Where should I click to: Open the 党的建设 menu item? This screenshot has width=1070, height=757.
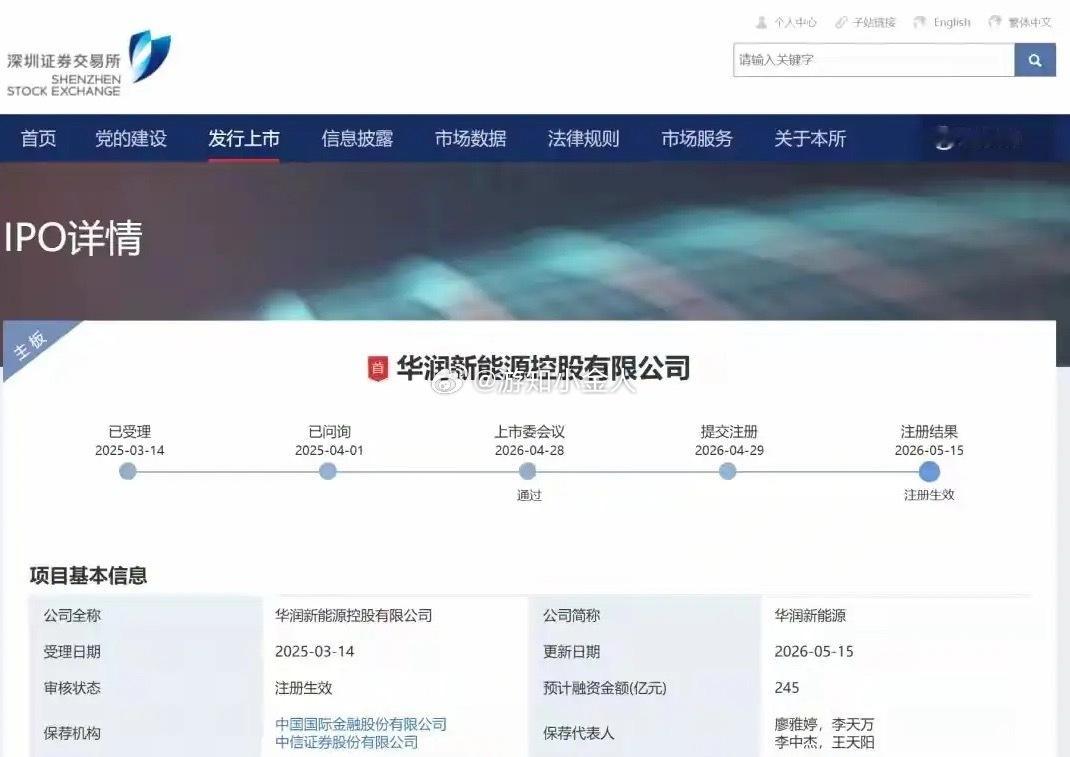point(131,139)
